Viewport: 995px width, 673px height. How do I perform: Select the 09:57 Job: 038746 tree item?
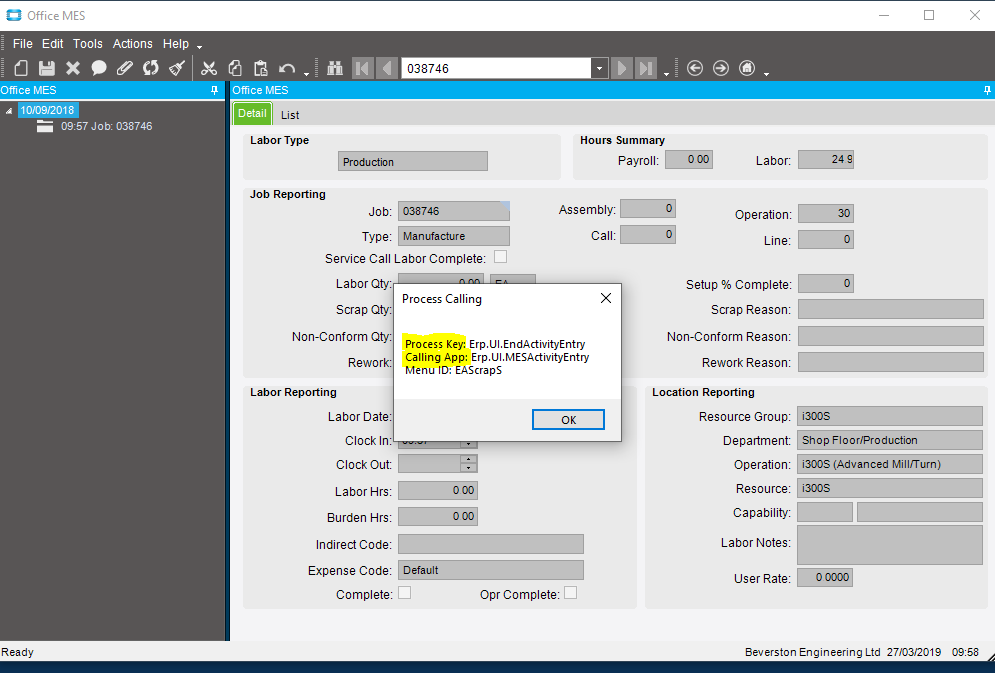tap(107, 126)
